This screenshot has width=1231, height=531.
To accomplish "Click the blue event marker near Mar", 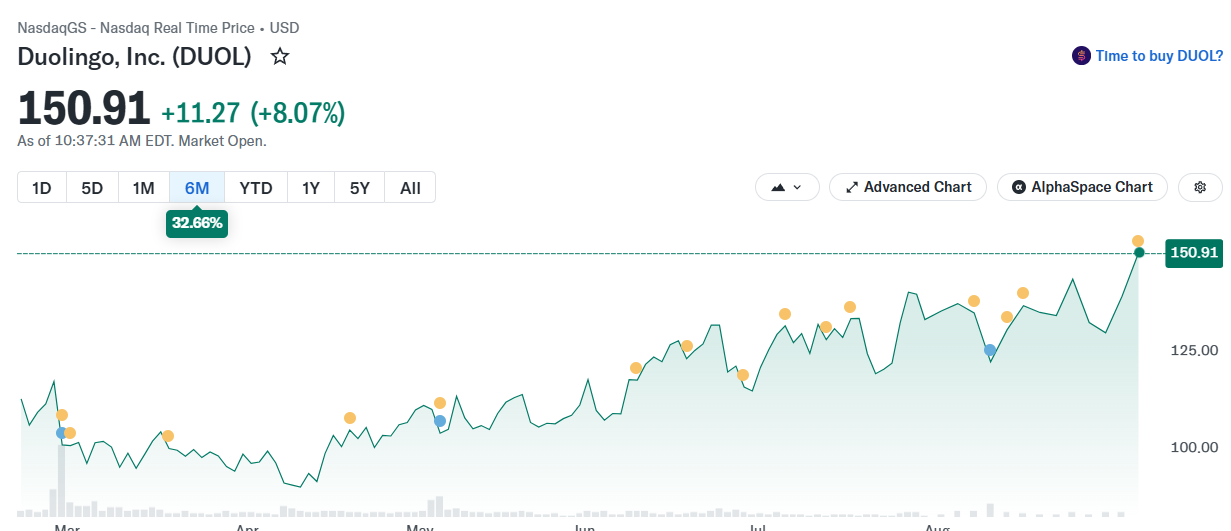I will (x=61, y=433).
